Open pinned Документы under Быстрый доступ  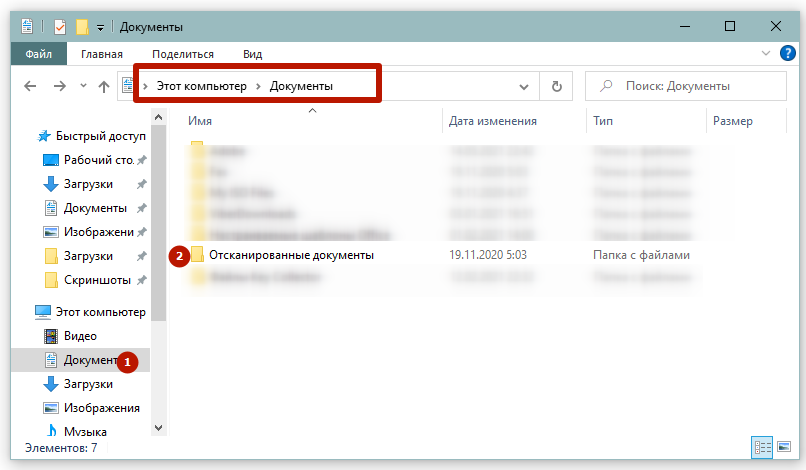95,208
